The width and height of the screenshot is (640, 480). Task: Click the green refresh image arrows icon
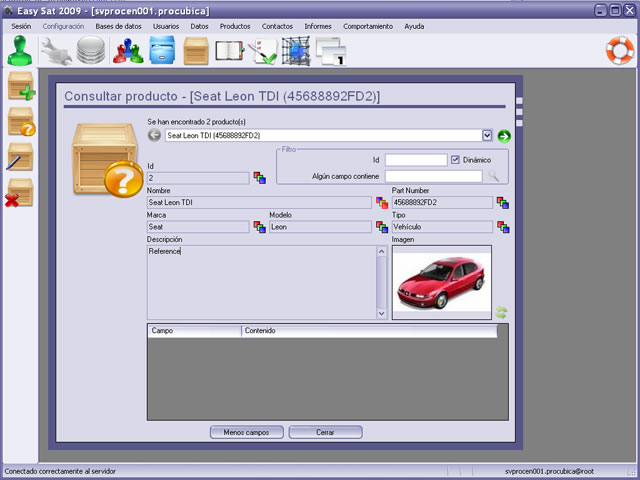(502, 313)
